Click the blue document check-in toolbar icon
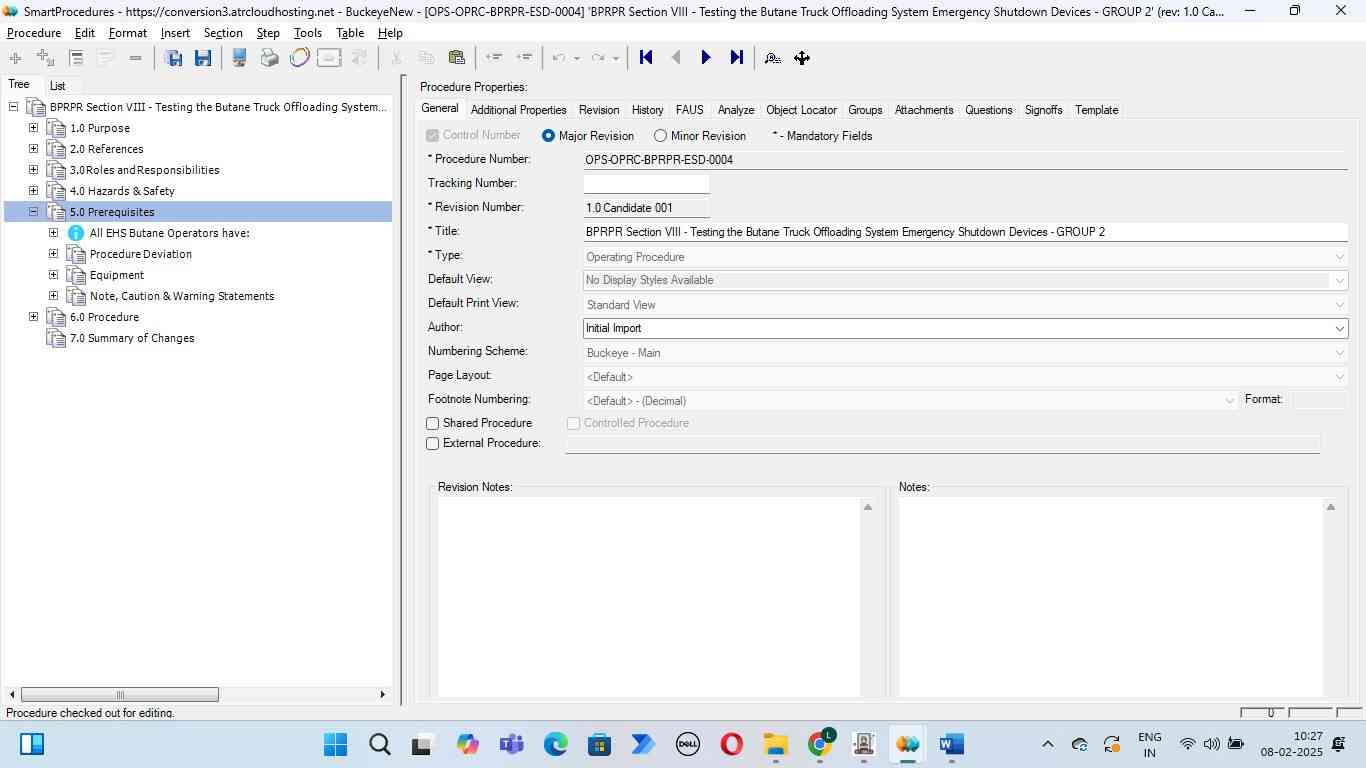This screenshot has height=768, width=1366. click(x=240, y=58)
